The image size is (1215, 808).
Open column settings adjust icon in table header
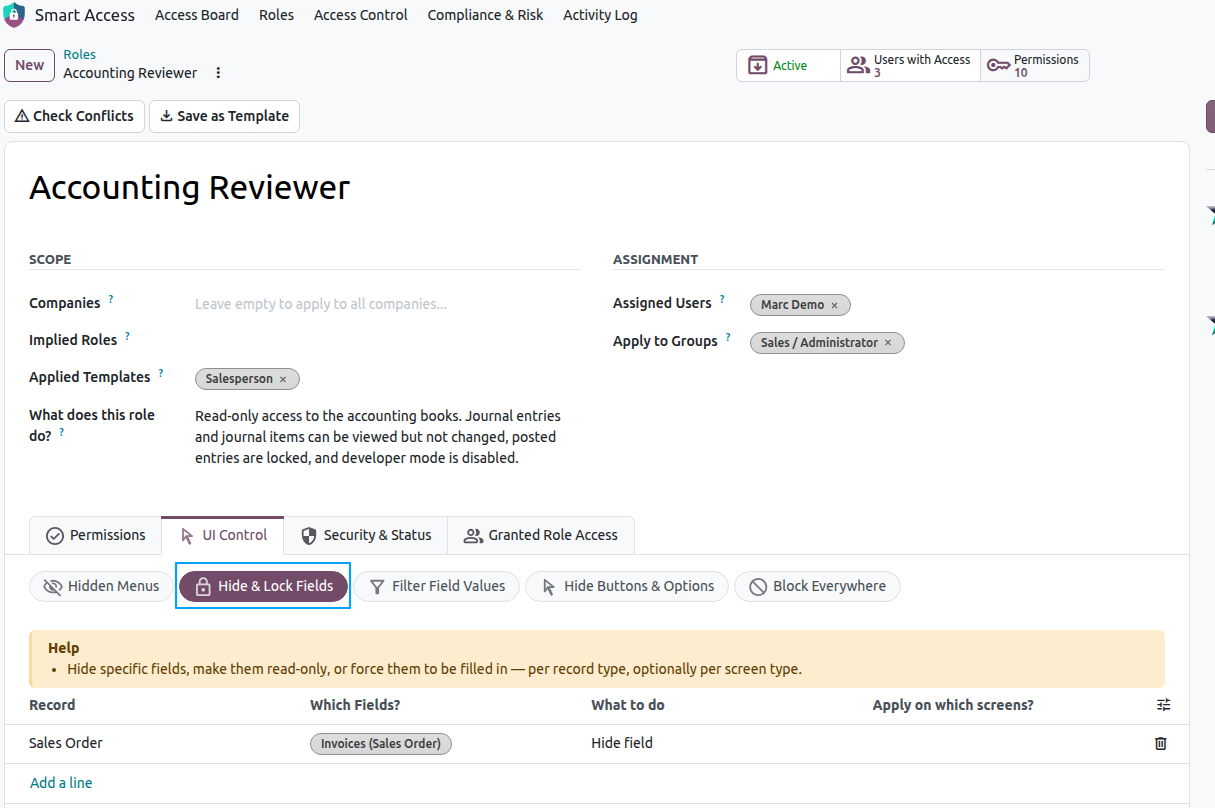1163,705
